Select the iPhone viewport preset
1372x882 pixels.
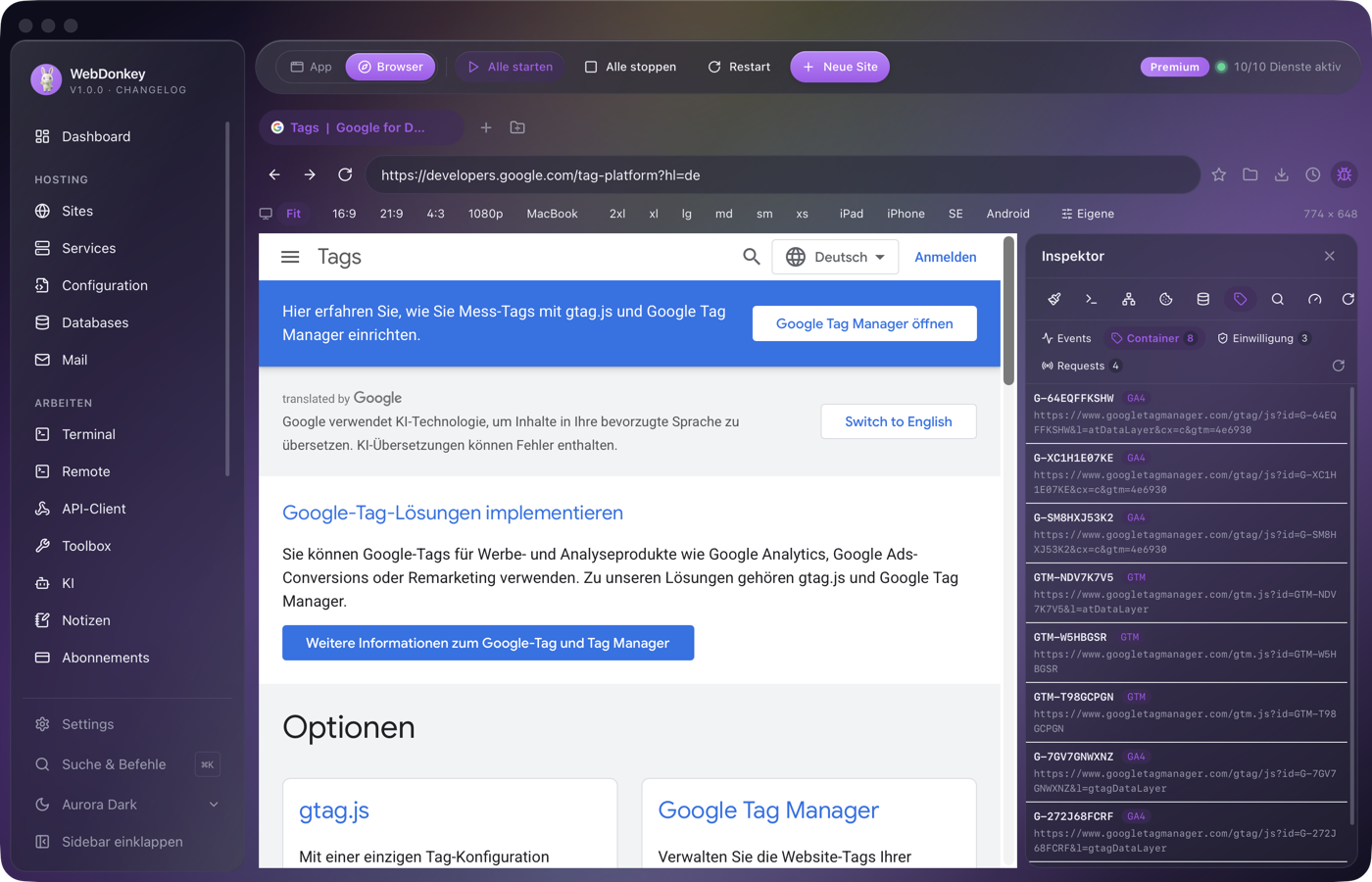pyautogui.click(x=906, y=214)
